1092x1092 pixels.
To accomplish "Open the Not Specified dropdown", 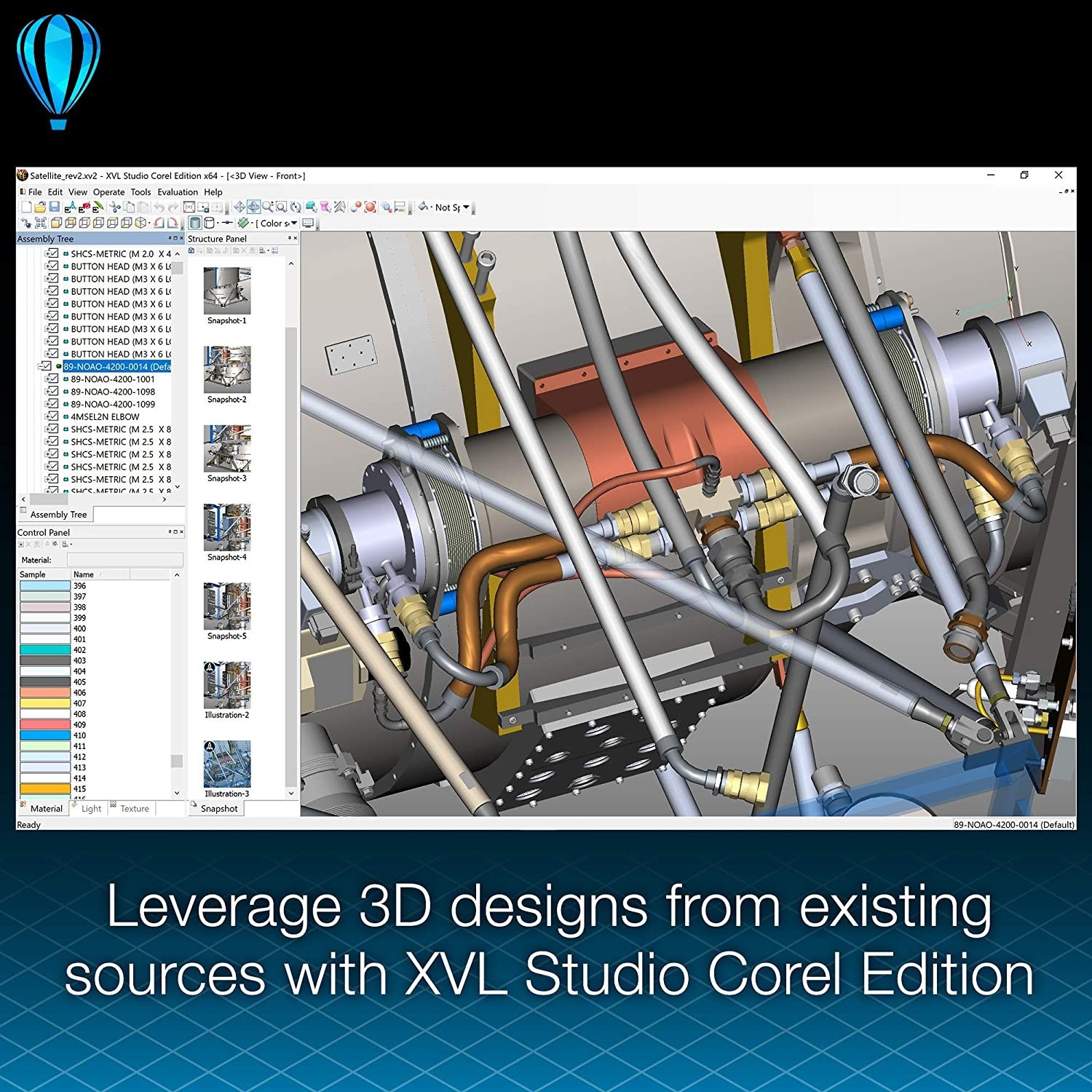I will (467, 207).
